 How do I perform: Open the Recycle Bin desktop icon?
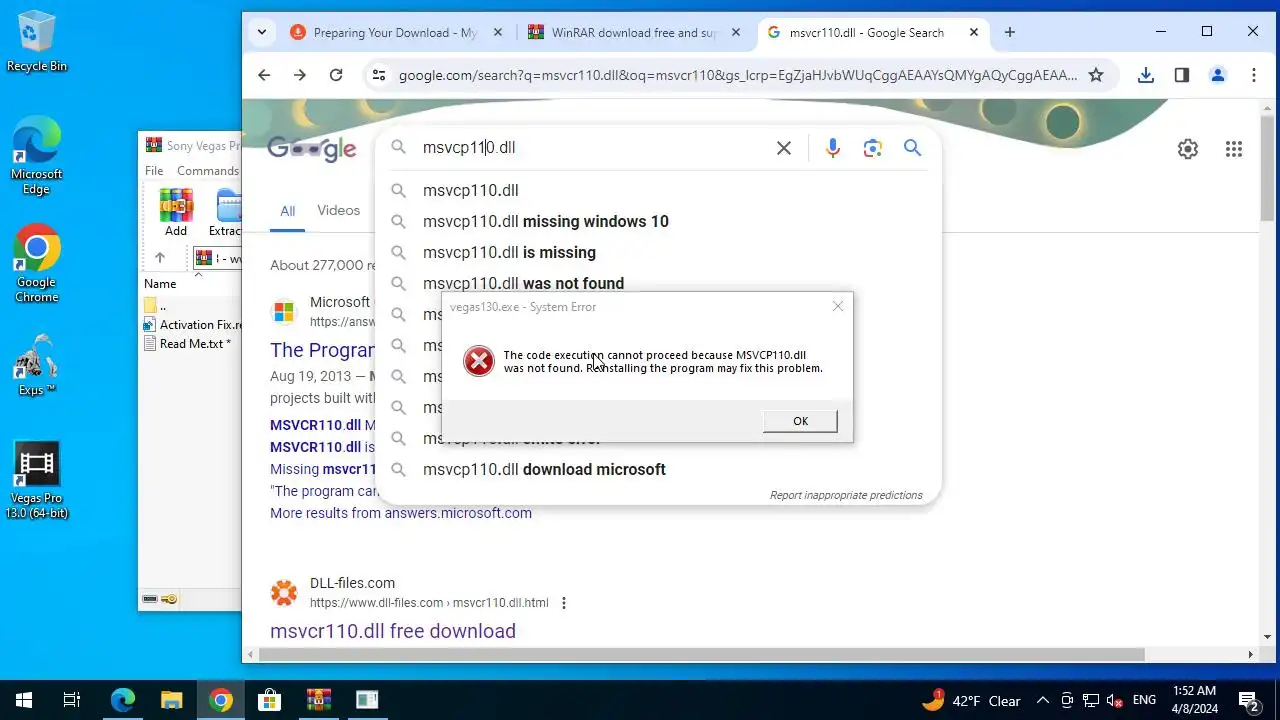click(x=37, y=42)
